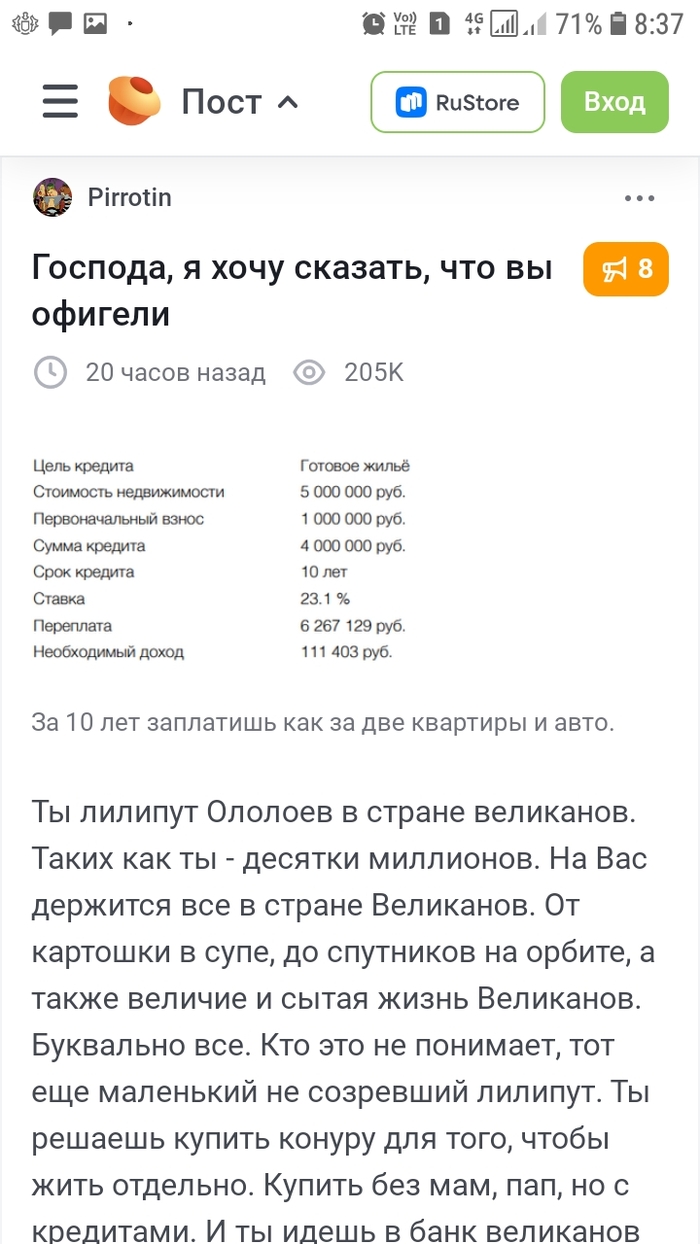Tap the orange megaphone badge showing 8
Screen dimensions: 700x1244
(x=626, y=269)
